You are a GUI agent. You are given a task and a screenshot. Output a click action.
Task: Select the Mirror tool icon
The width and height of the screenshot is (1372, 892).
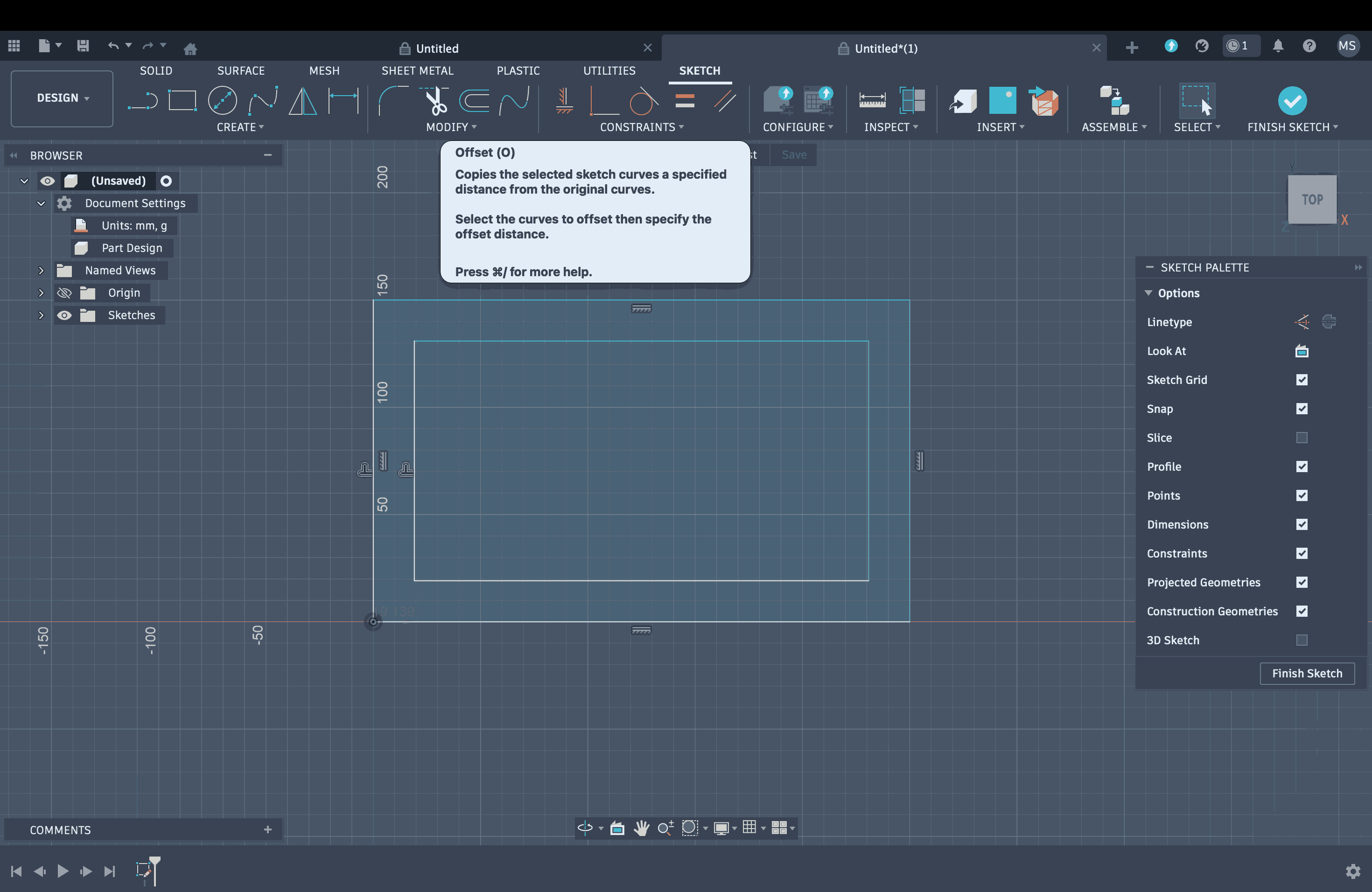pyautogui.click(x=303, y=101)
